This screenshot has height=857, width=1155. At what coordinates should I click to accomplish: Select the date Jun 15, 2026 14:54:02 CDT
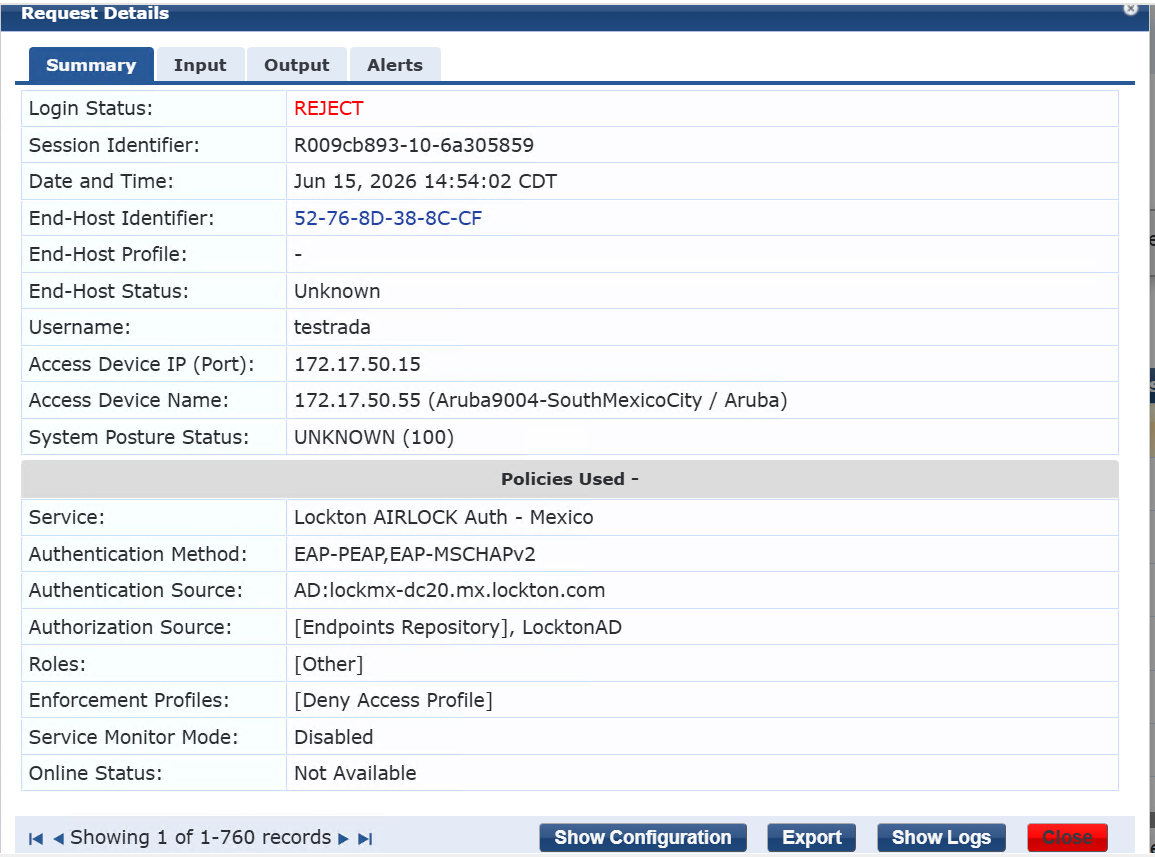[x=426, y=181]
